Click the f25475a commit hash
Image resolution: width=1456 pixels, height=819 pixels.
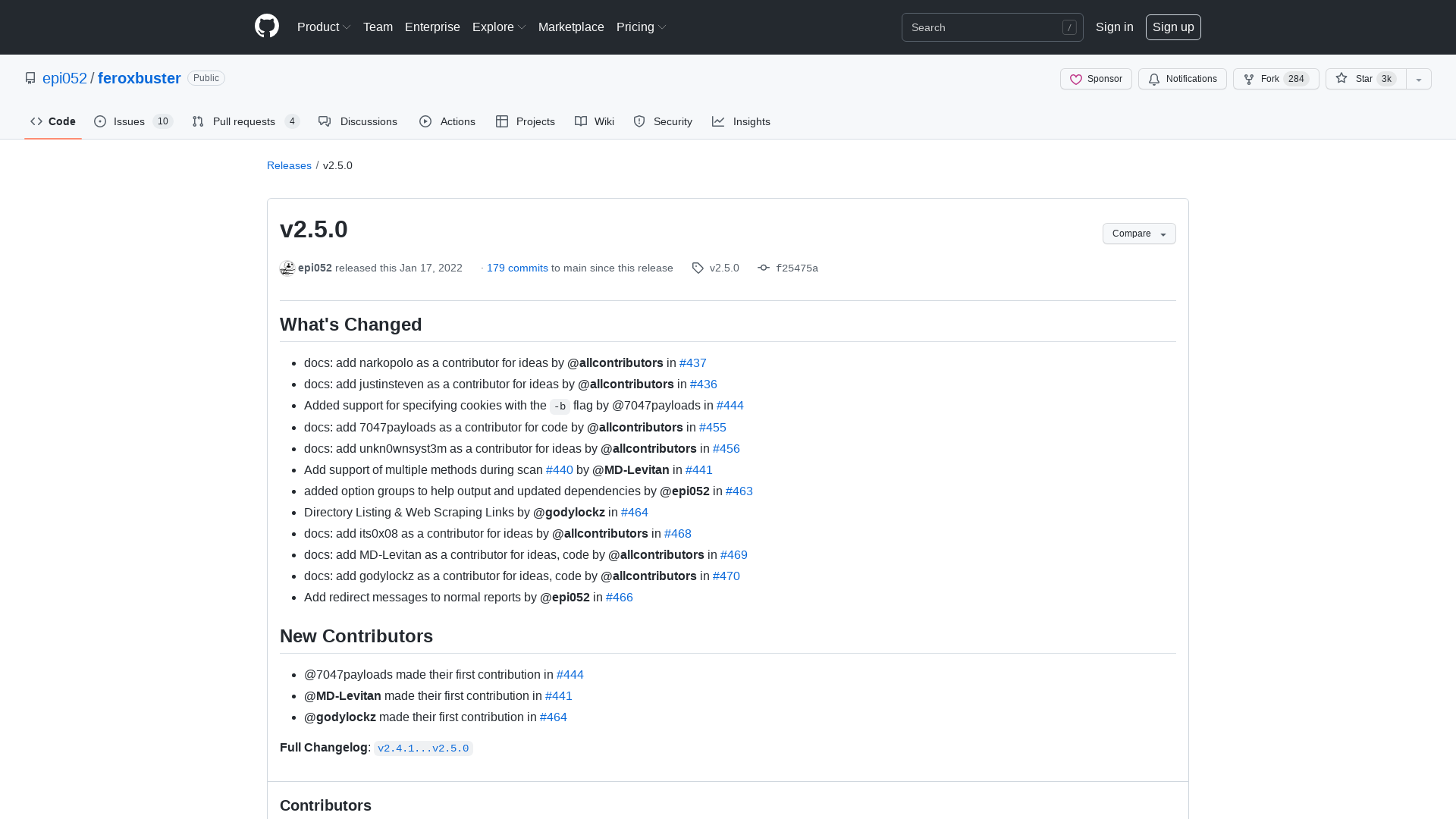[797, 268]
